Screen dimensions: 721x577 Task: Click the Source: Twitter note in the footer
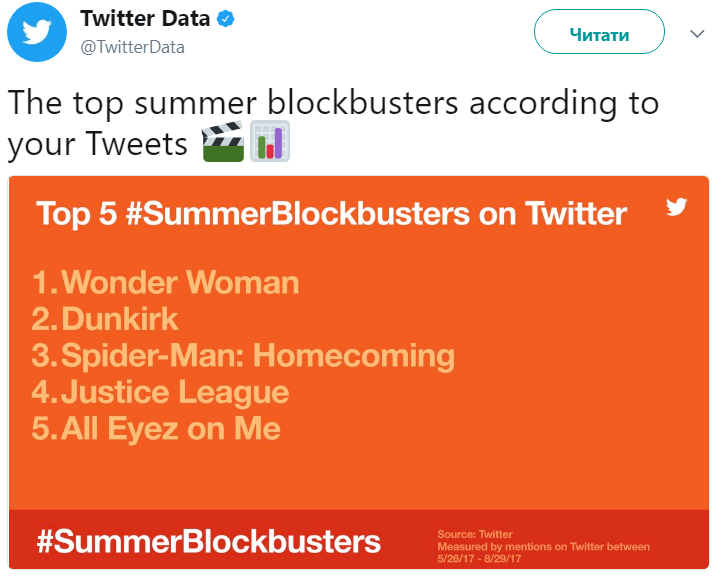point(475,535)
